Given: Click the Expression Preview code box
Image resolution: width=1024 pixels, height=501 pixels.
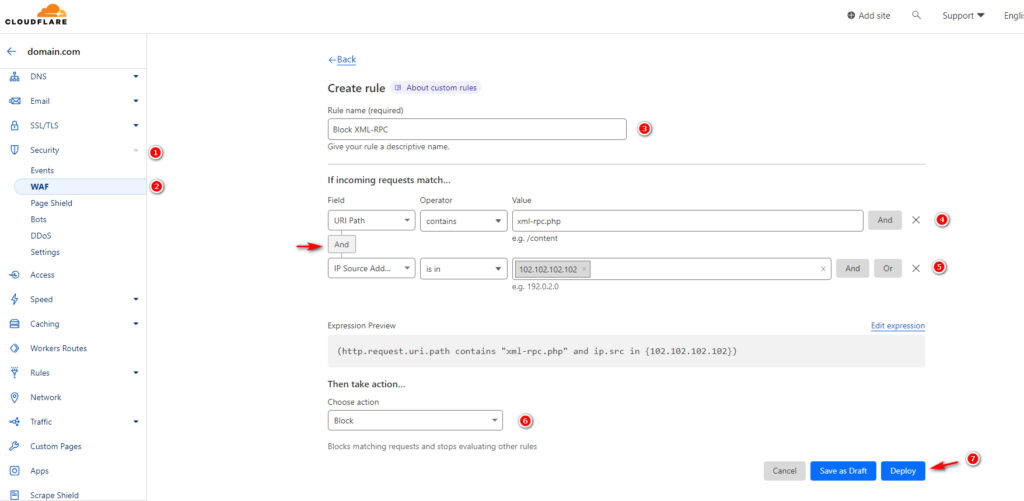Looking at the screenshot, I should coord(626,351).
